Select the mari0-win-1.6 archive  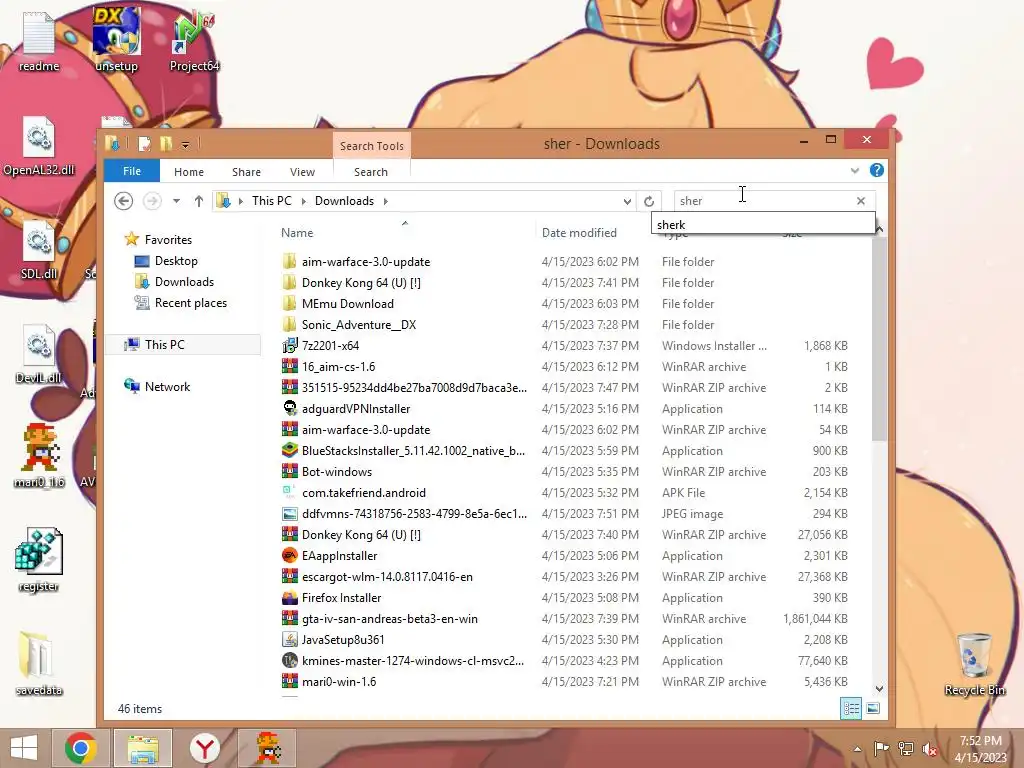339,682
